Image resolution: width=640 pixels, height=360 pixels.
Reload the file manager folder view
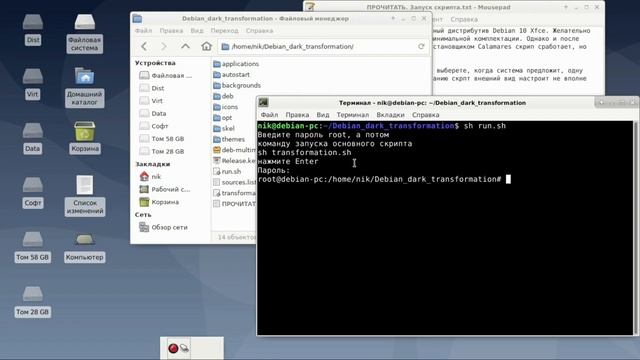[421, 47]
